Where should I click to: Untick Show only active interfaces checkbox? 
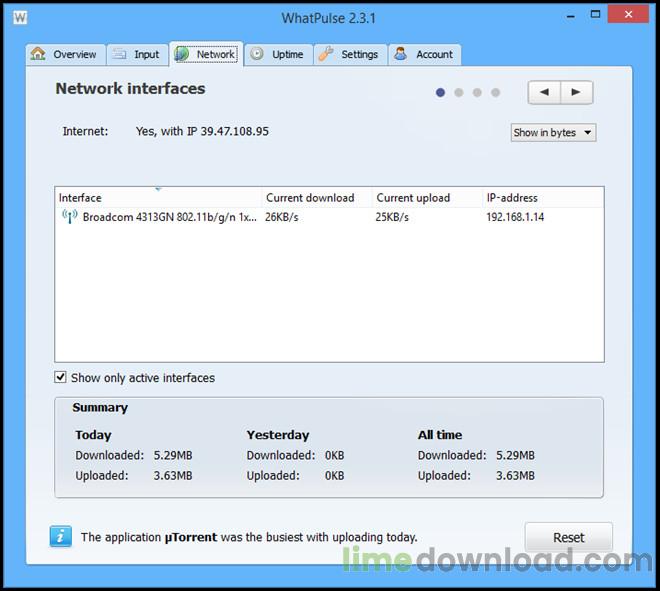(x=61, y=378)
